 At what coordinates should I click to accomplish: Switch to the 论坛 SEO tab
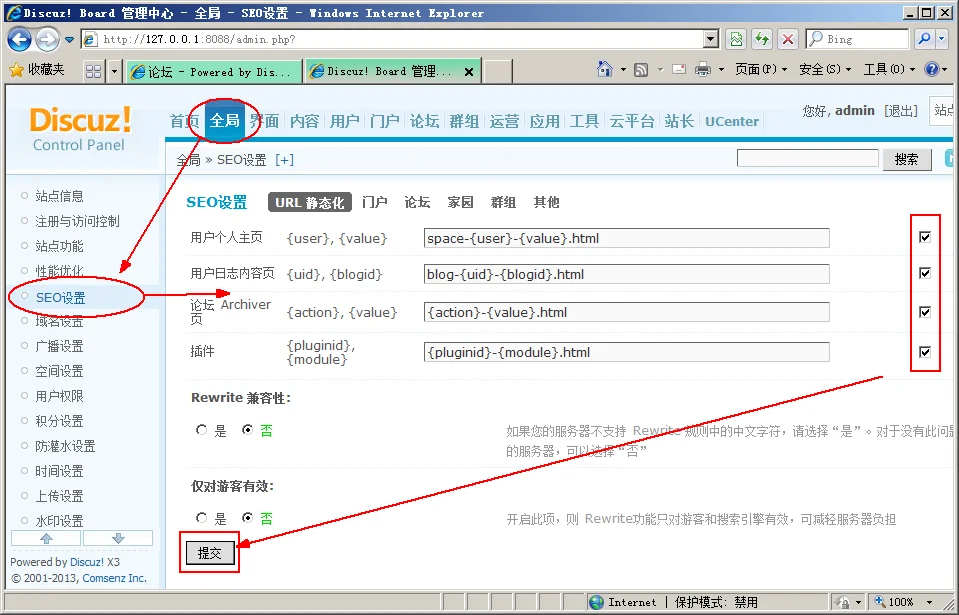click(417, 202)
